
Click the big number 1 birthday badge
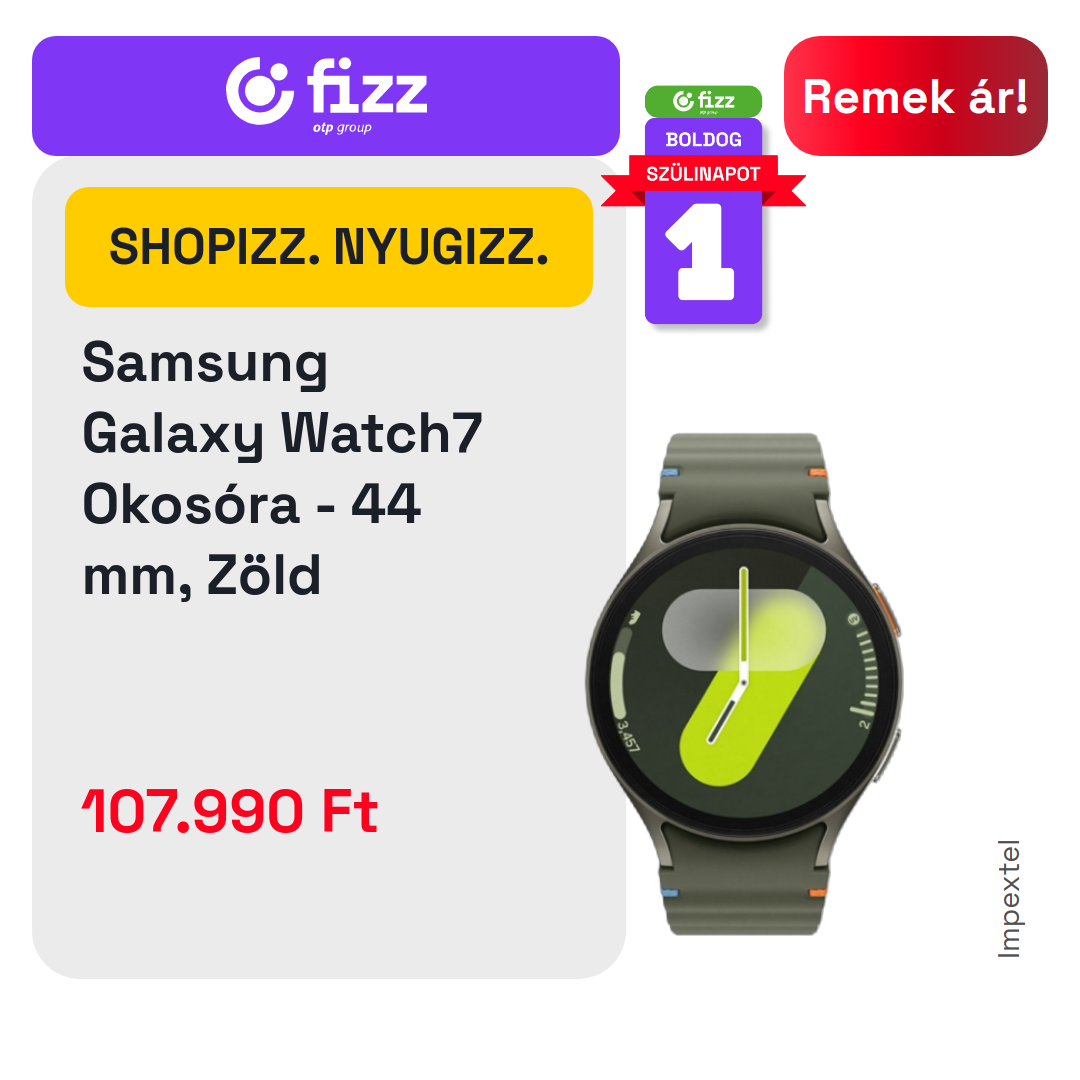[x=702, y=251]
